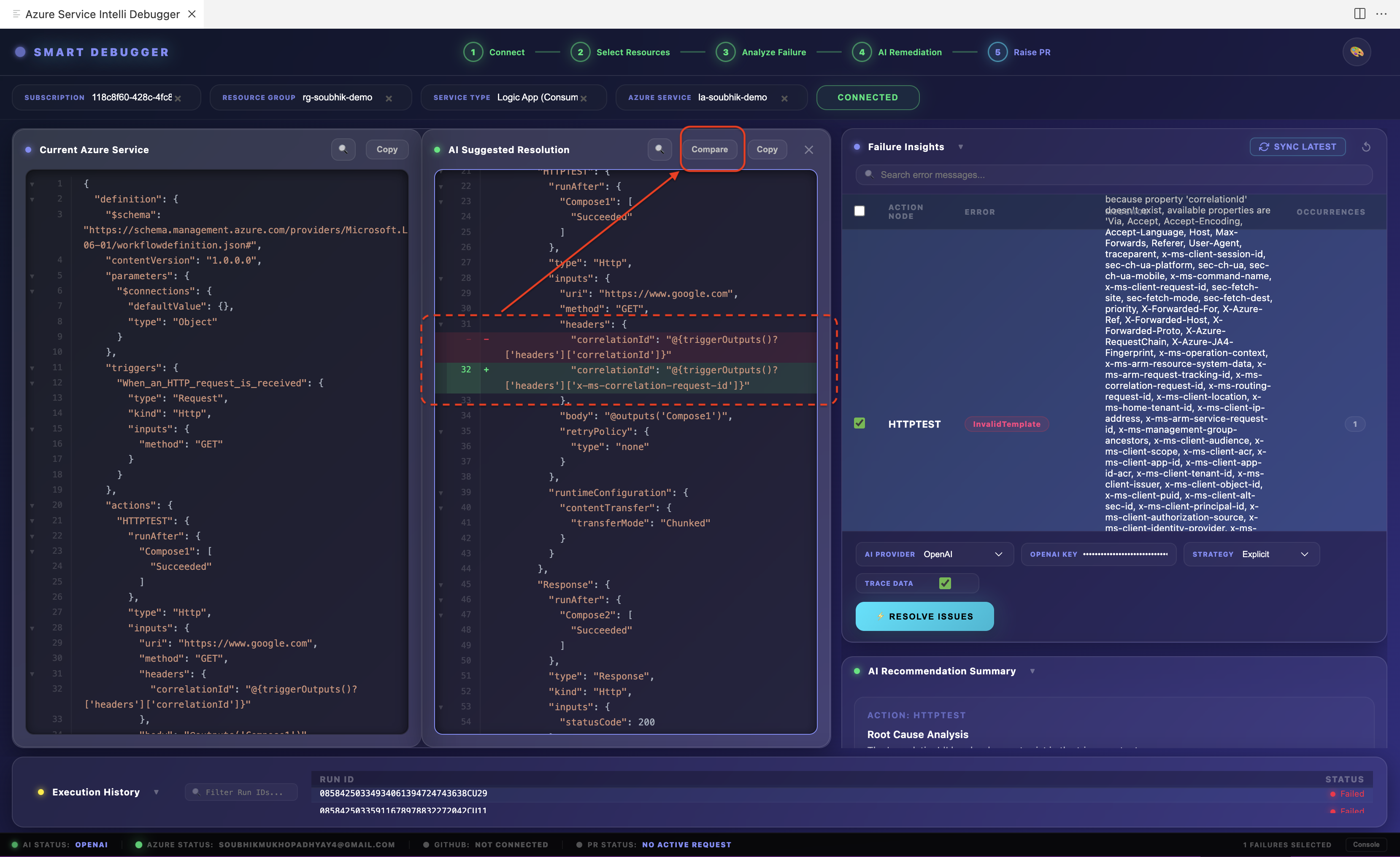Click into the OpenAI Key field

click(1098, 554)
